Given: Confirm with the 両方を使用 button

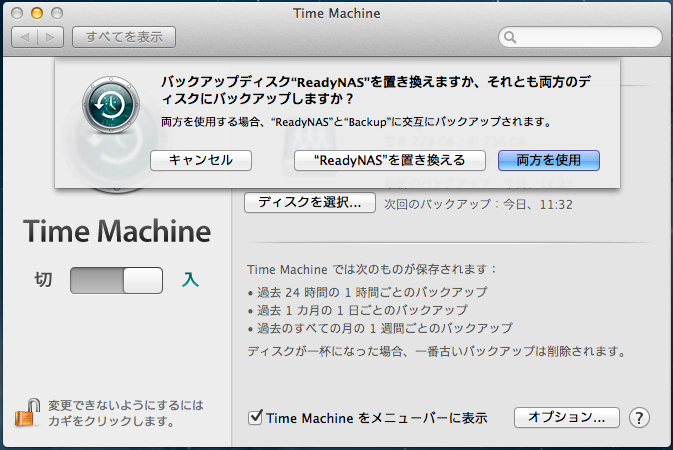Looking at the screenshot, I should (549, 160).
